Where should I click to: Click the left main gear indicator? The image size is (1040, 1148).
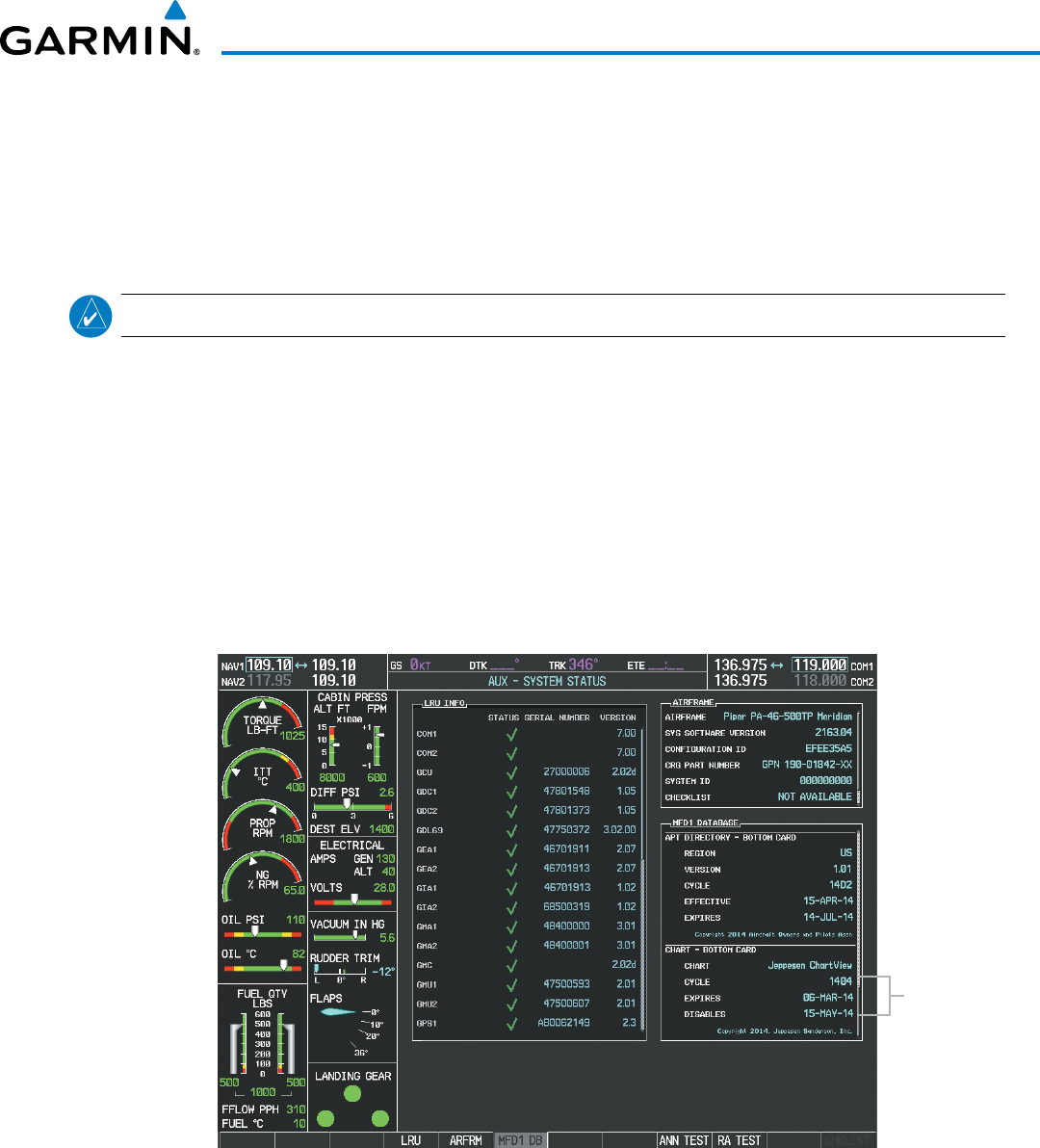coord(325,1119)
